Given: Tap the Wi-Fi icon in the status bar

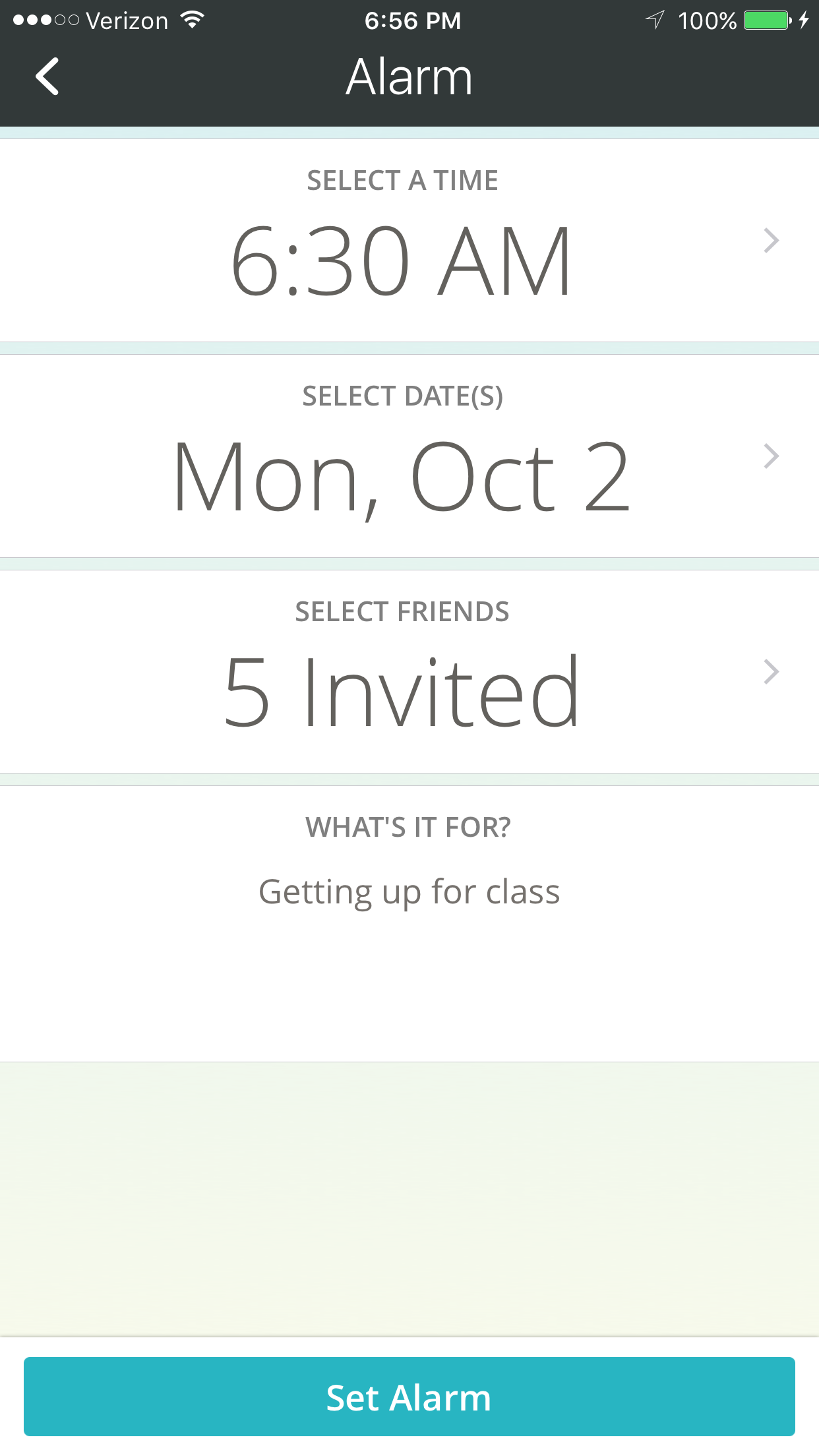Looking at the screenshot, I should coord(193,20).
